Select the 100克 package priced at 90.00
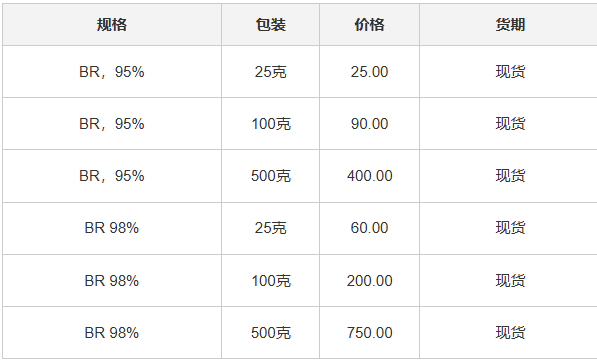This screenshot has width=597, height=360. pos(270,124)
